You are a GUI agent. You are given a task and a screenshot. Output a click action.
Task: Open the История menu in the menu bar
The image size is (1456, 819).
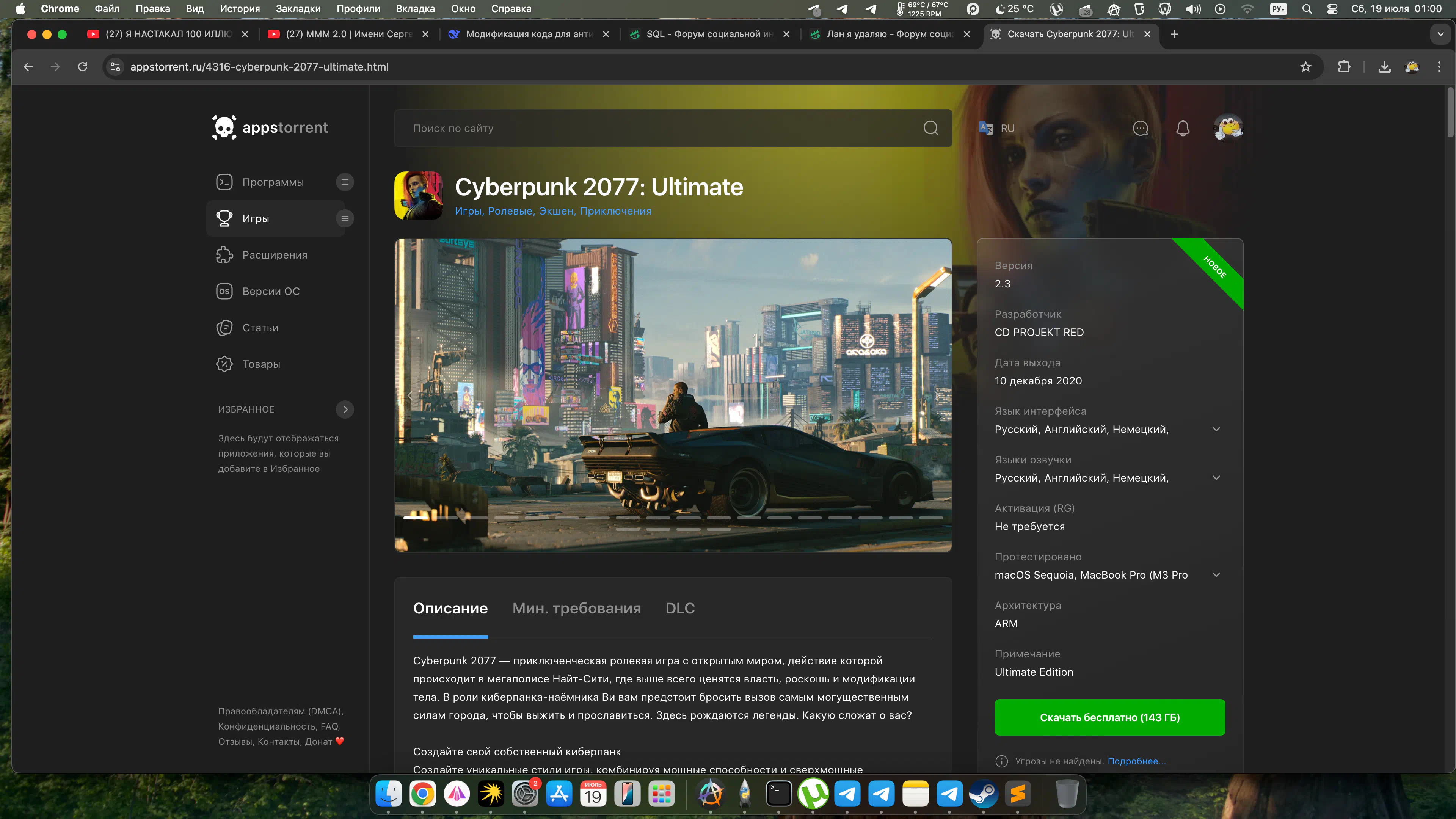[x=240, y=8]
